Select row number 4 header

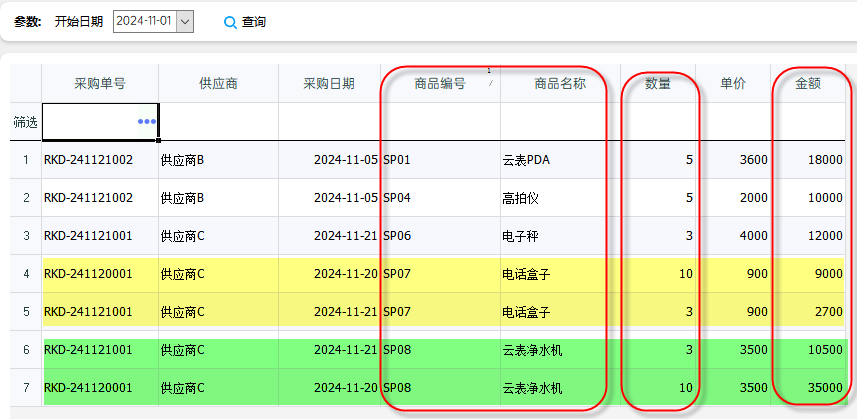pyautogui.click(x=26, y=274)
